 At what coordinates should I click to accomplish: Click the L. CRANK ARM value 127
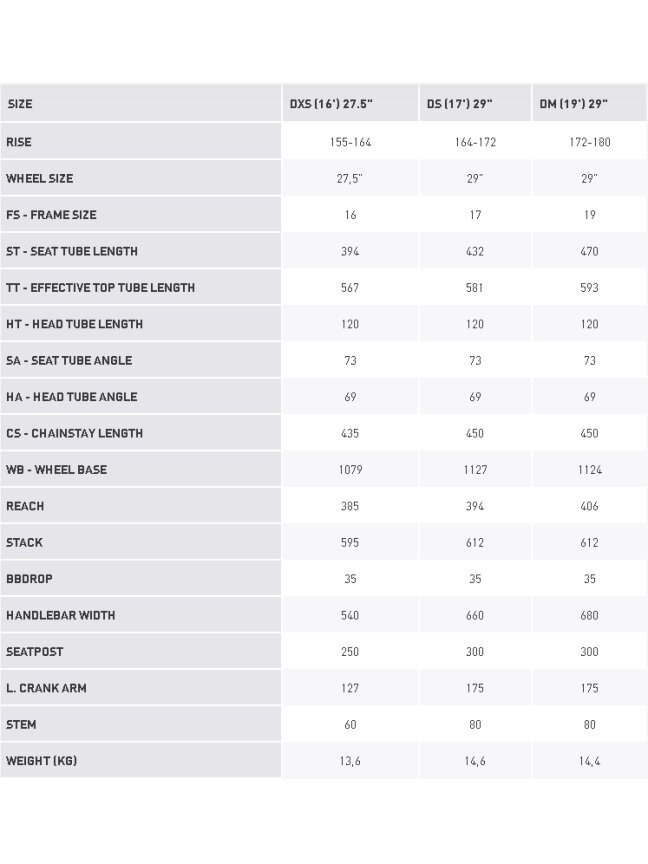(x=350, y=688)
